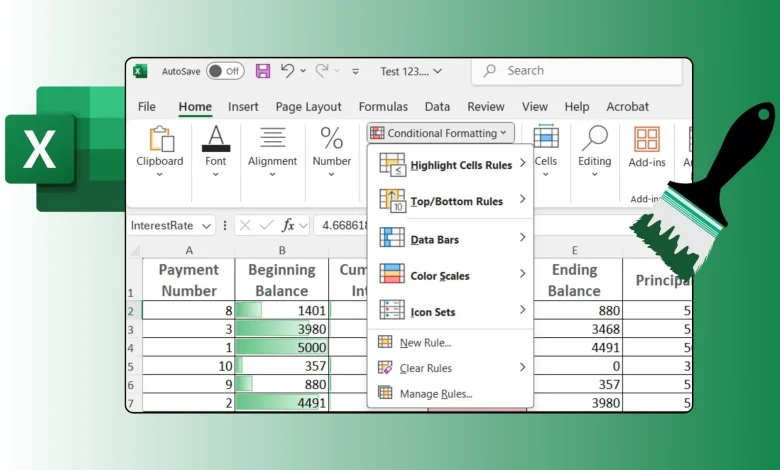780x470 pixels.
Task: Click the Beginning Balance header cell
Action: tap(282, 280)
